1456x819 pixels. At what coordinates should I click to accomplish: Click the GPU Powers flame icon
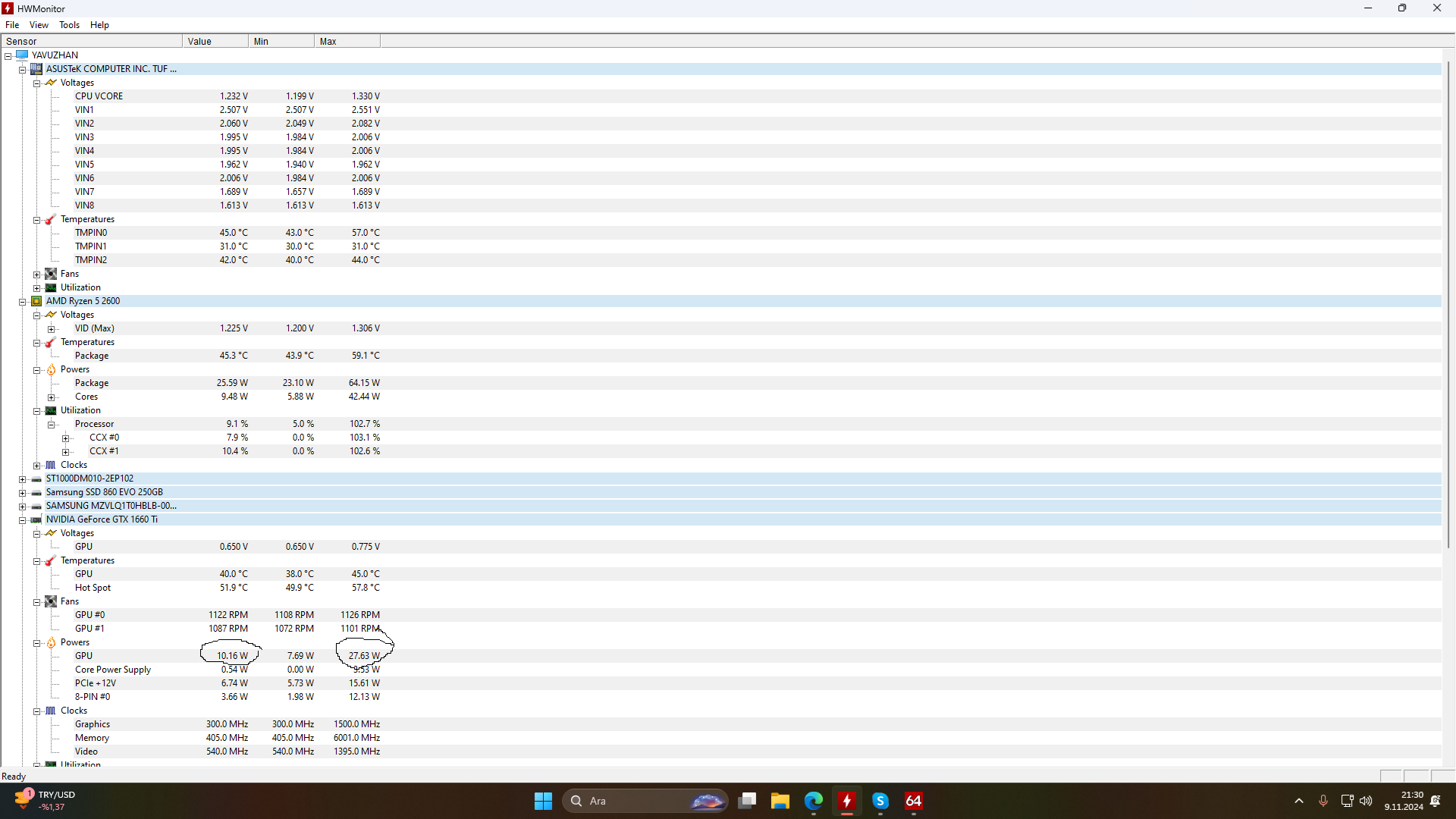coord(51,642)
